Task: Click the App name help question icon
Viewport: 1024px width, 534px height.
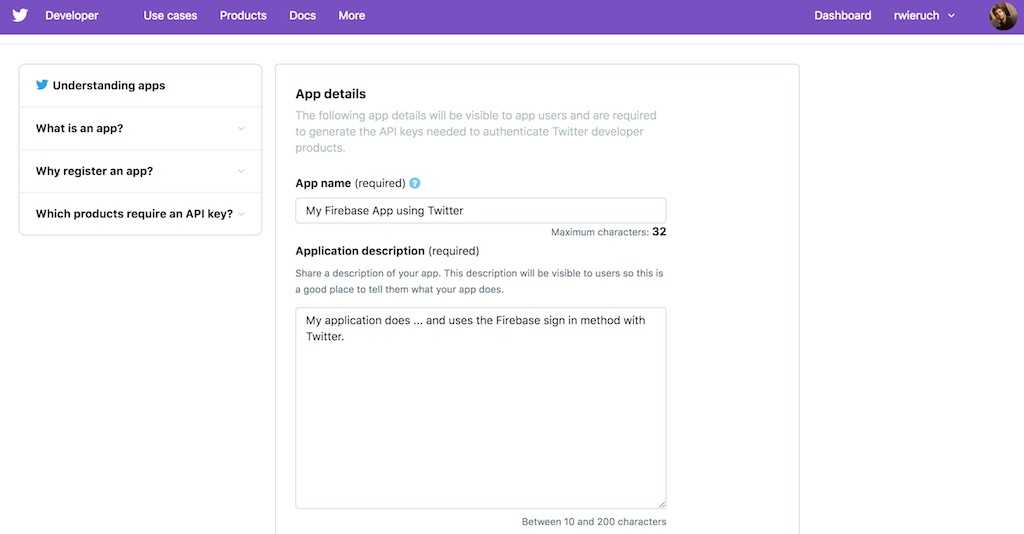Action: click(x=415, y=183)
